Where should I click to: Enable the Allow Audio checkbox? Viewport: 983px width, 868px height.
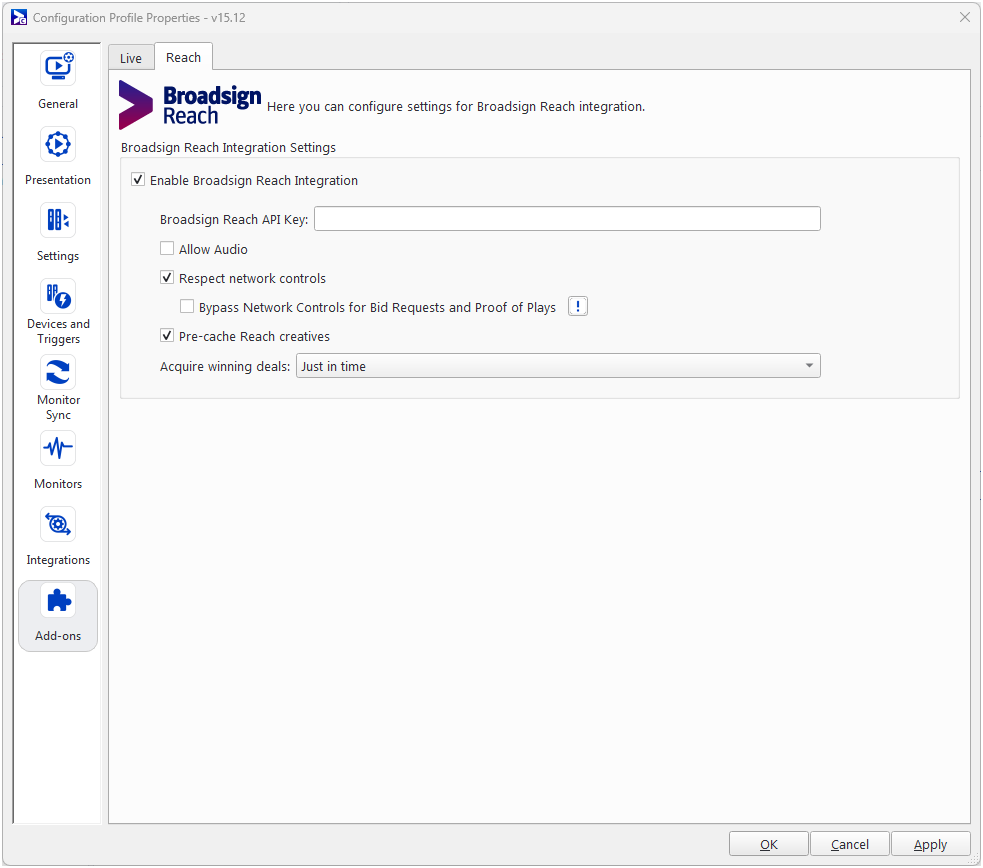[167, 249]
